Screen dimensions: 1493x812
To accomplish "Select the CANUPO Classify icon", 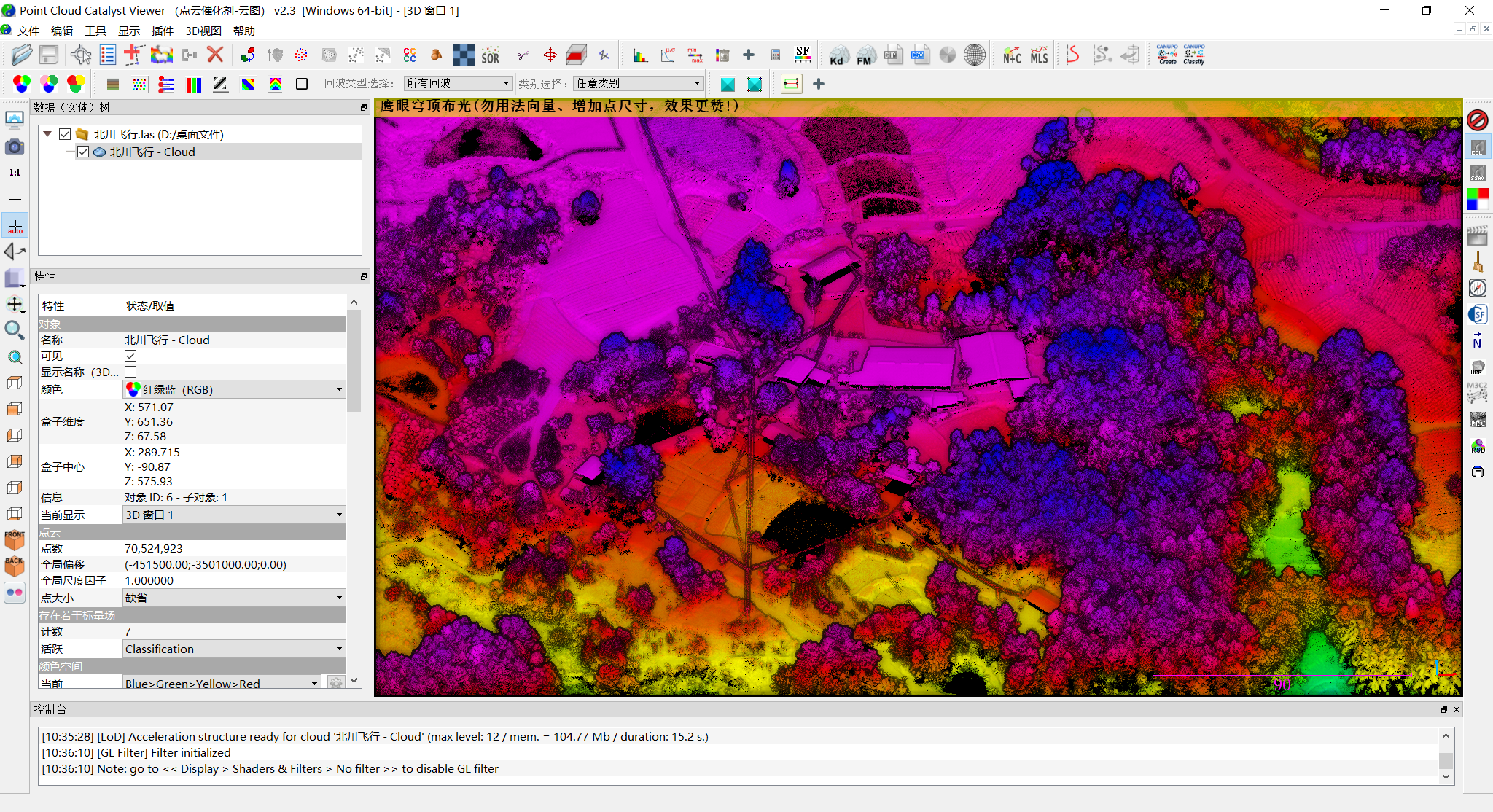I will 1197,56.
